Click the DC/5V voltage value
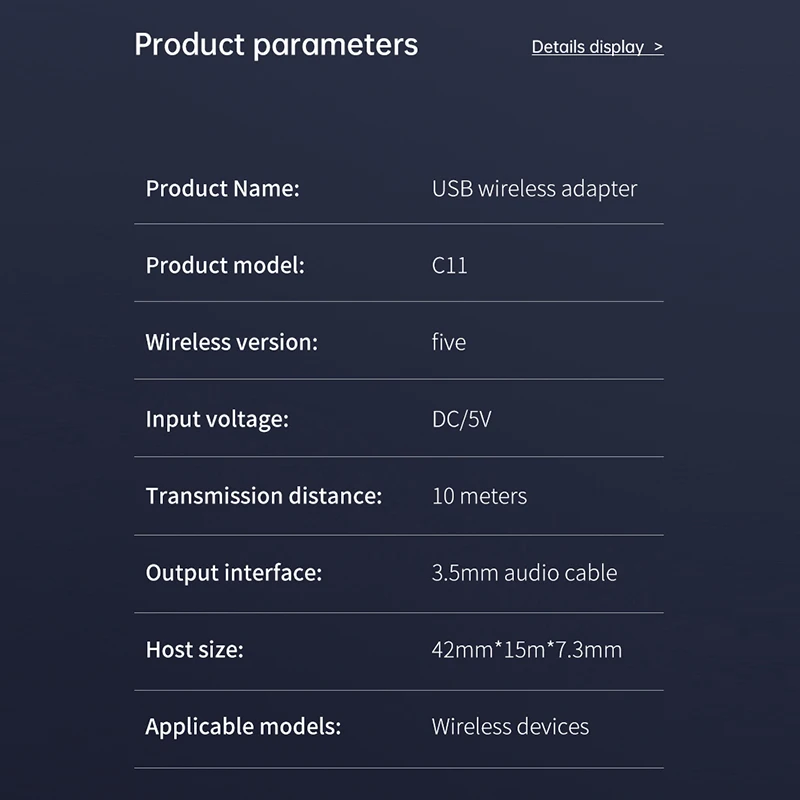The width and height of the screenshot is (800, 800). coord(461,419)
